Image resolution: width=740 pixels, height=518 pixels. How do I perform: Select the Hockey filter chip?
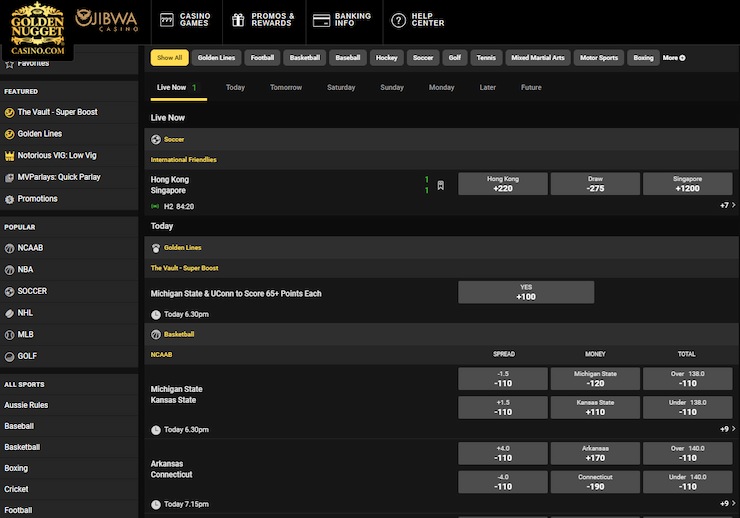[387, 58]
